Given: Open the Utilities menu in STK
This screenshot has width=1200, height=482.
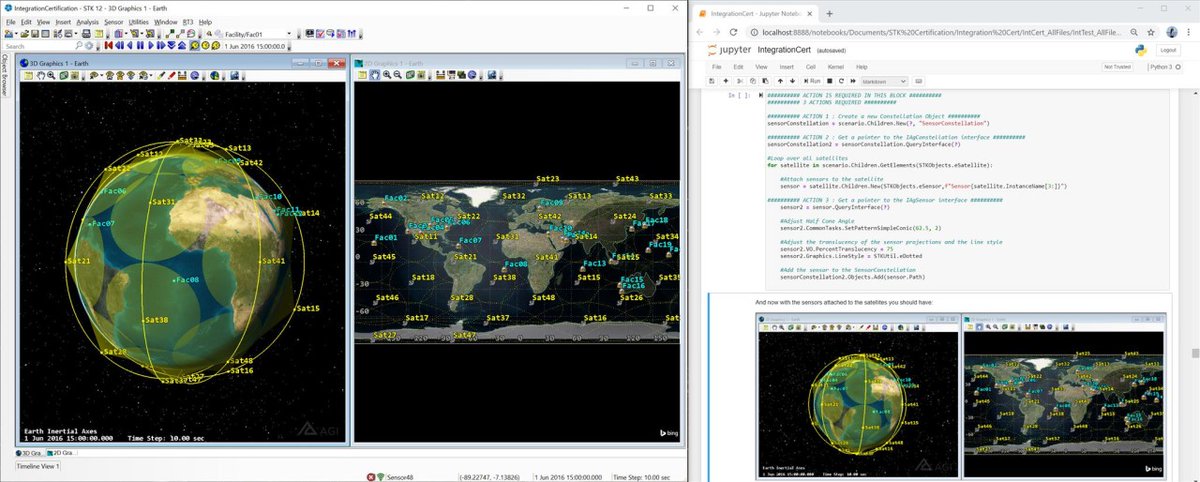Looking at the screenshot, I should (139, 22).
